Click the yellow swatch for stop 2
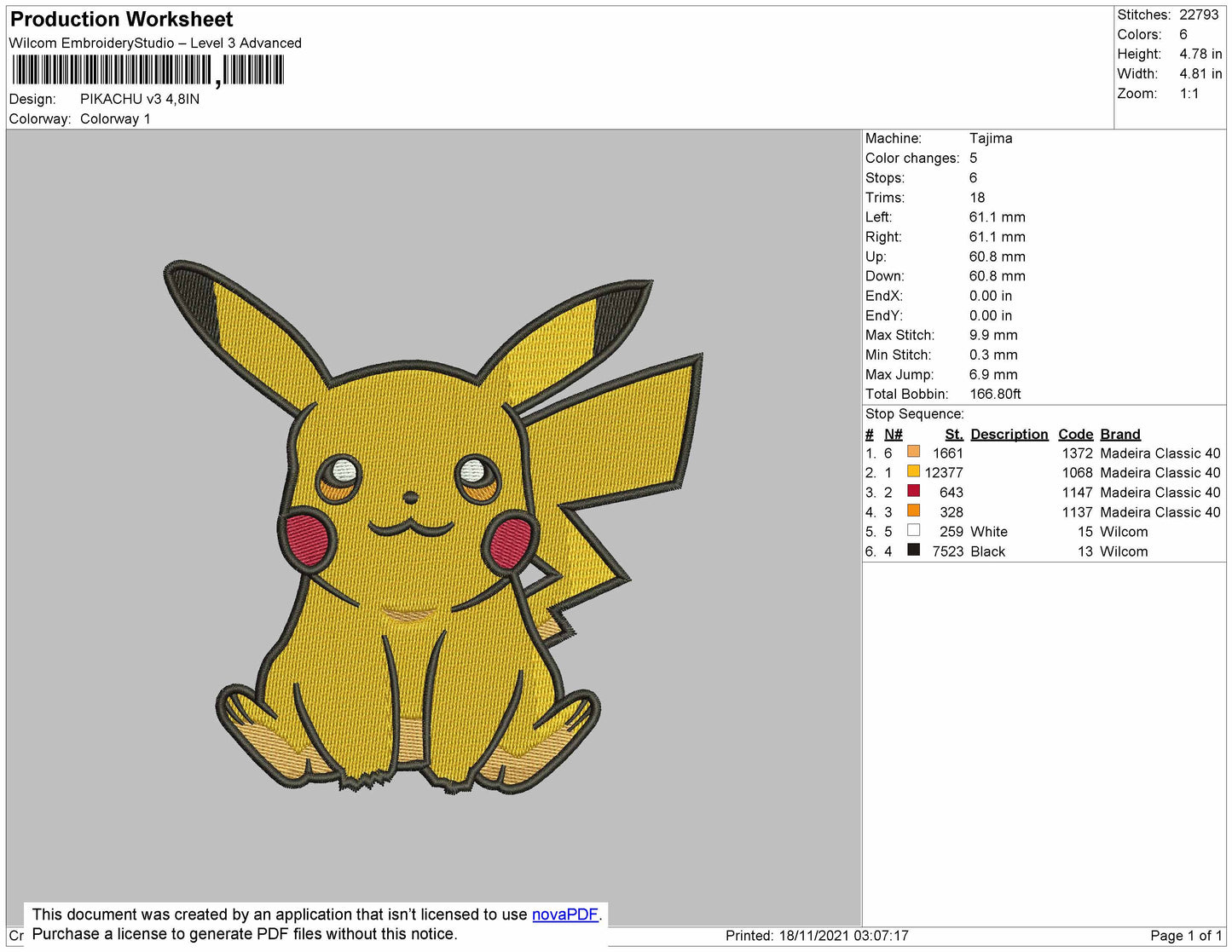This screenshot has height=952, width=1232. (913, 471)
